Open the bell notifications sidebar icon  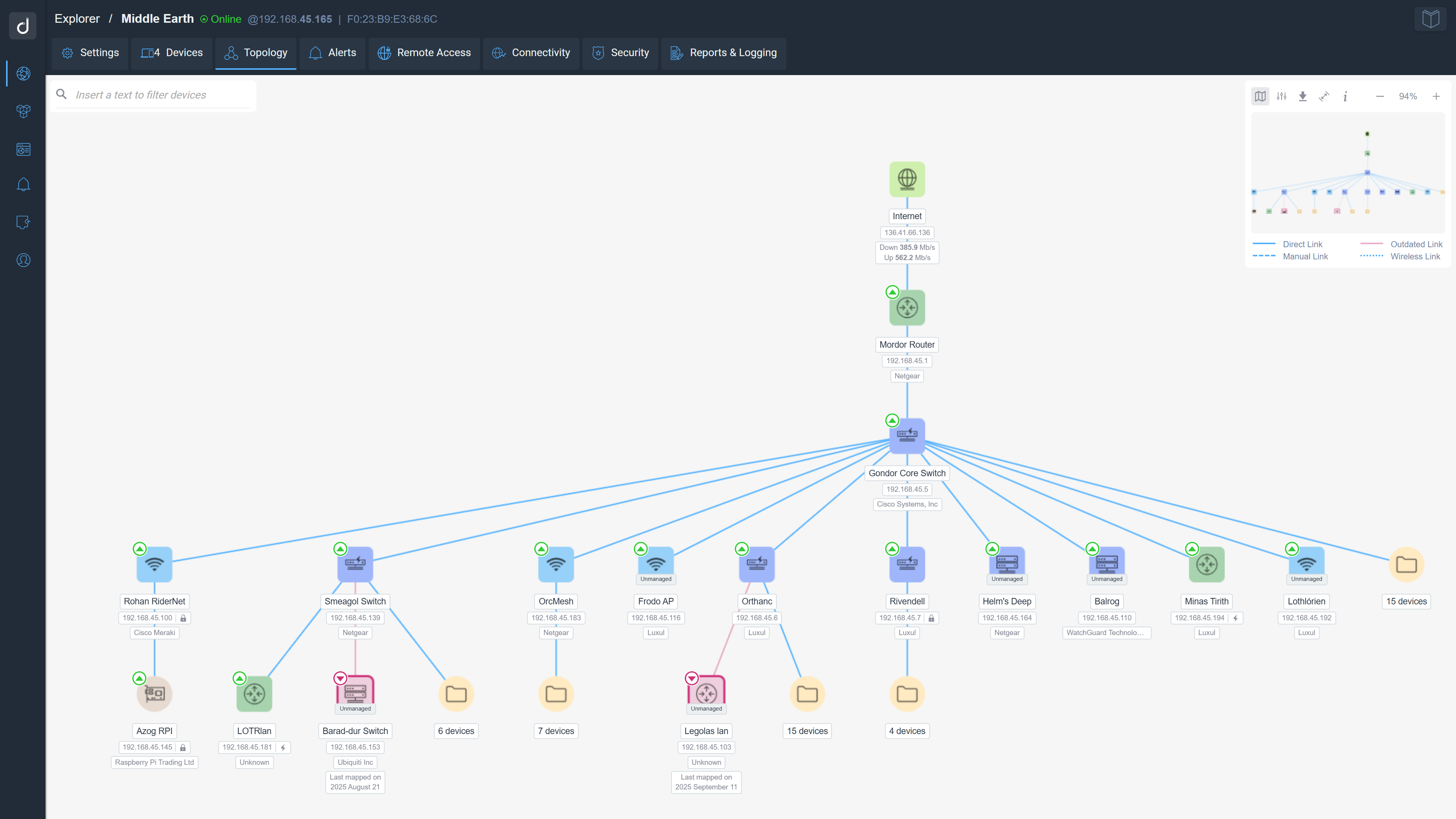(23, 185)
